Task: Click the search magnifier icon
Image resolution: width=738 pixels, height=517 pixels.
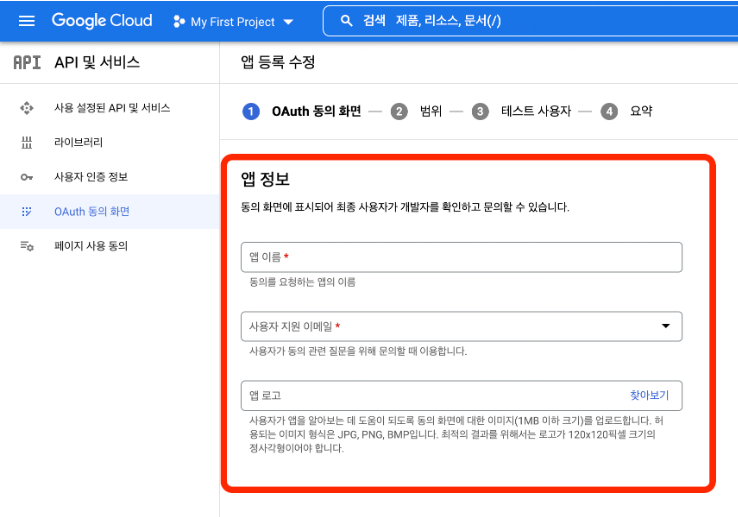Action: point(347,21)
